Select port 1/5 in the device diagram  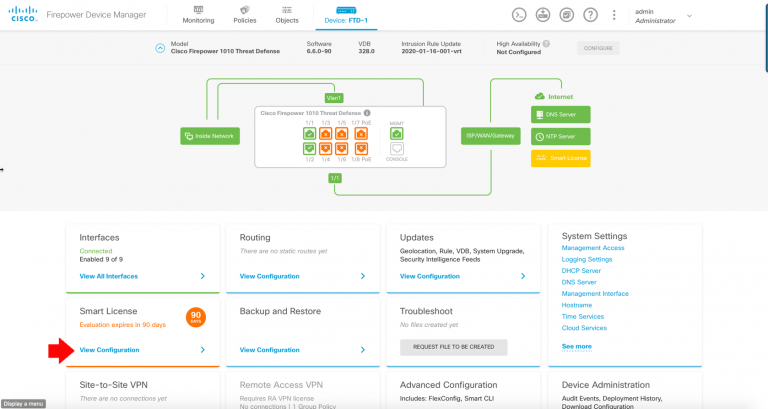(x=341, y=133)
